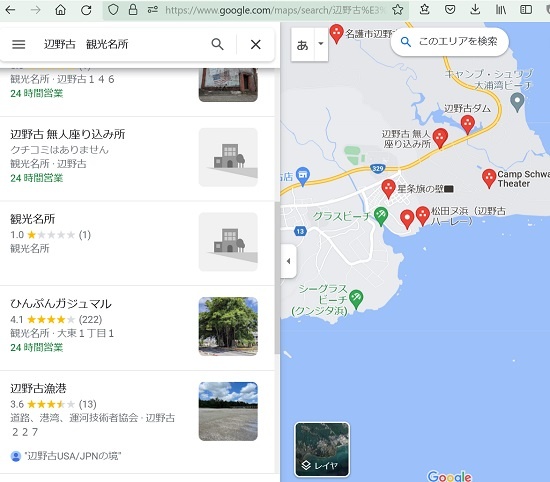Reload the page with the refresh icon

pyautogui.click(x=86, y=10)
